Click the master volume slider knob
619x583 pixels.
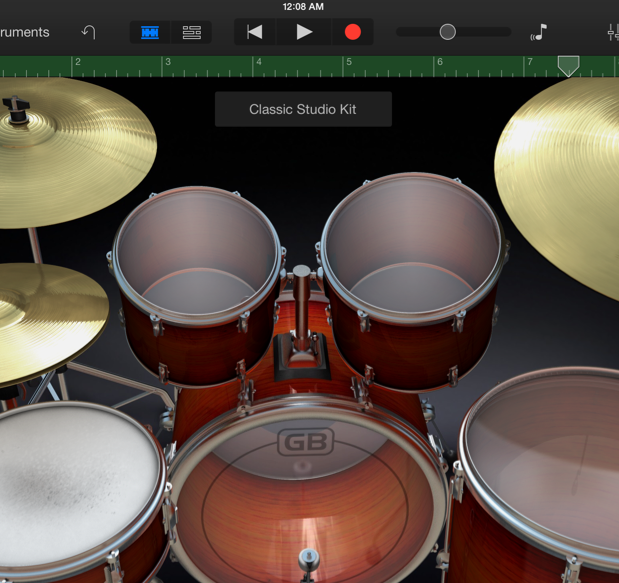click(x=448, y=32)
